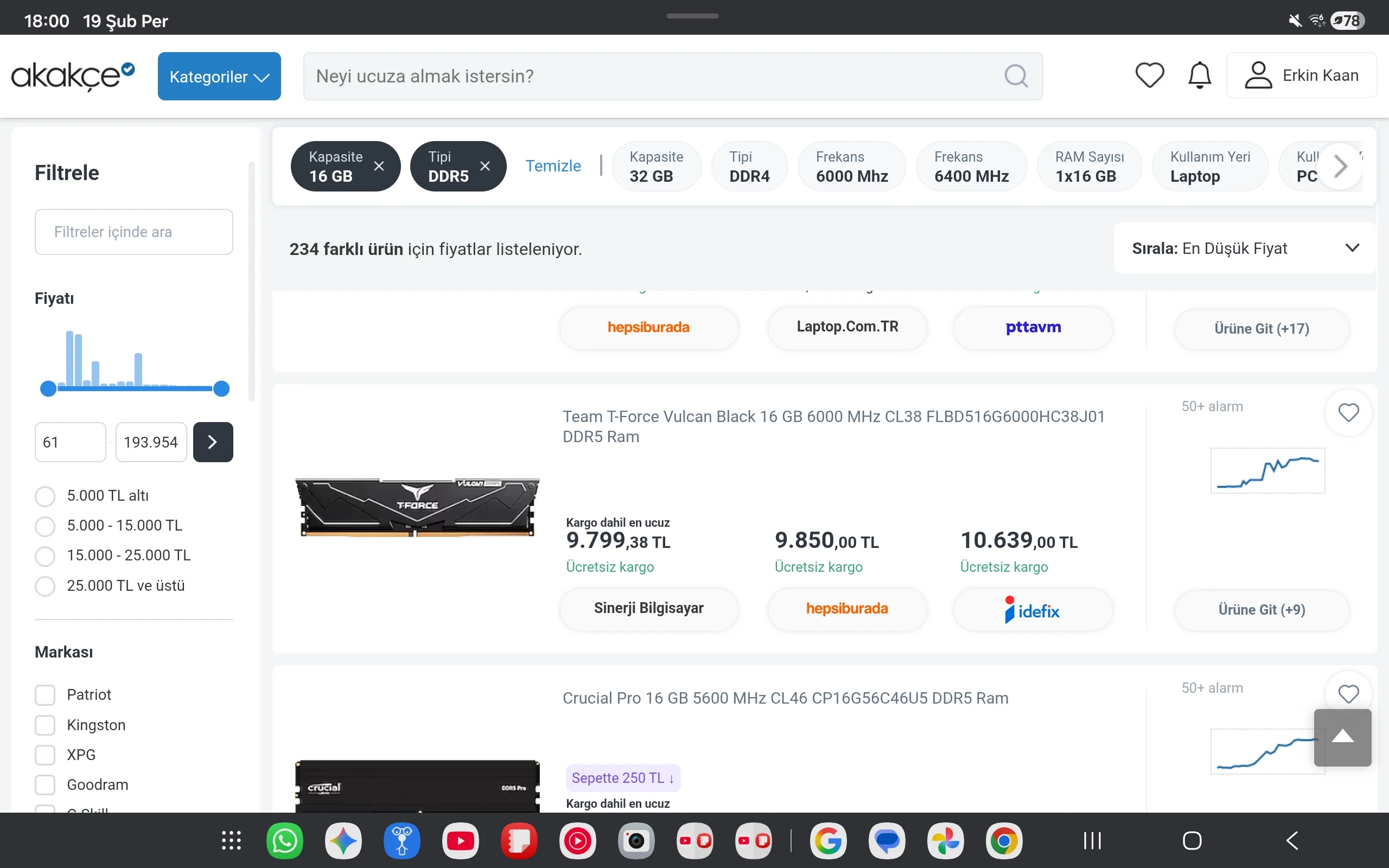
Task: Check the Patriot brand checkbox
Action: coord(46,694)
